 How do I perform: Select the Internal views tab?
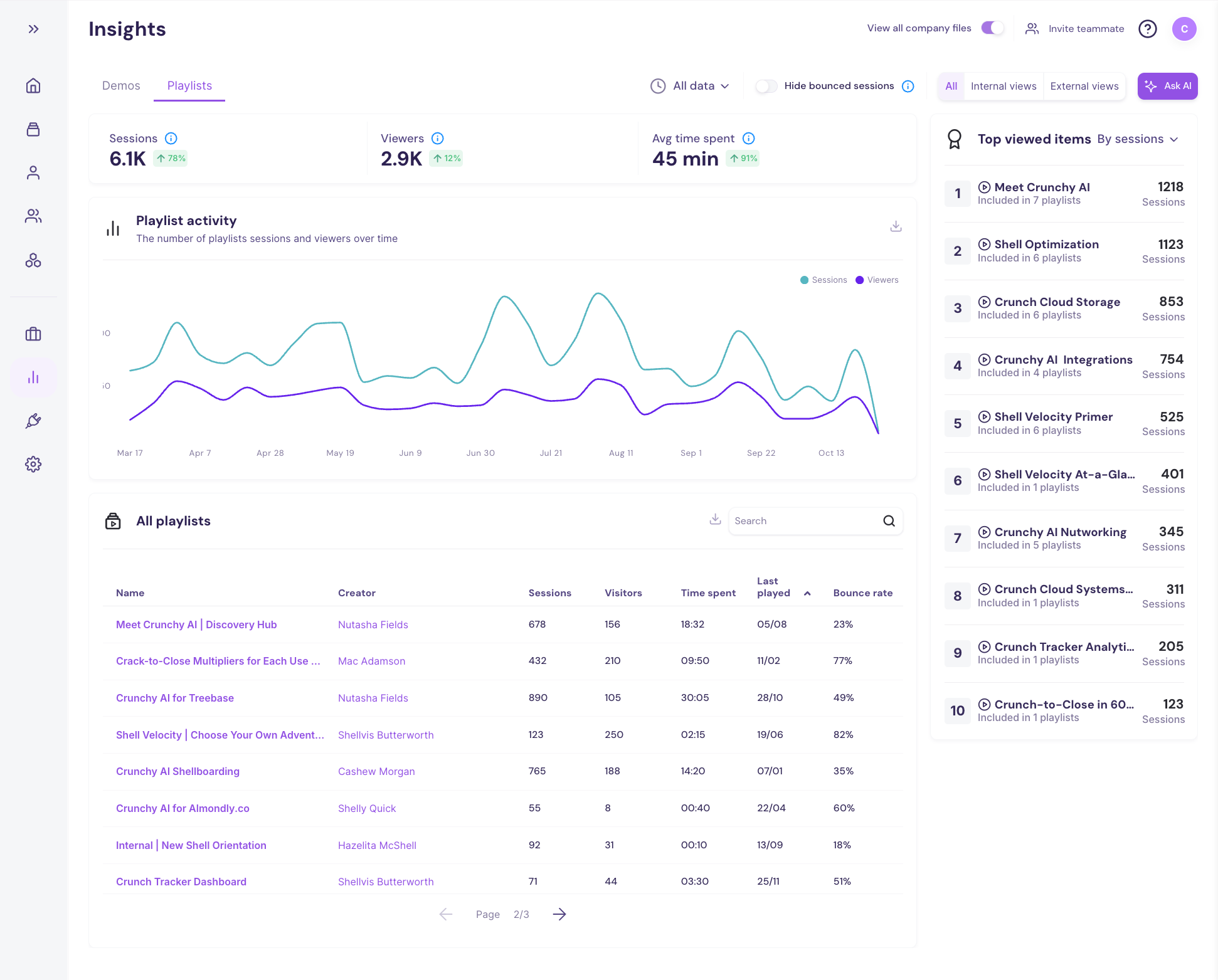point(1003,86)
